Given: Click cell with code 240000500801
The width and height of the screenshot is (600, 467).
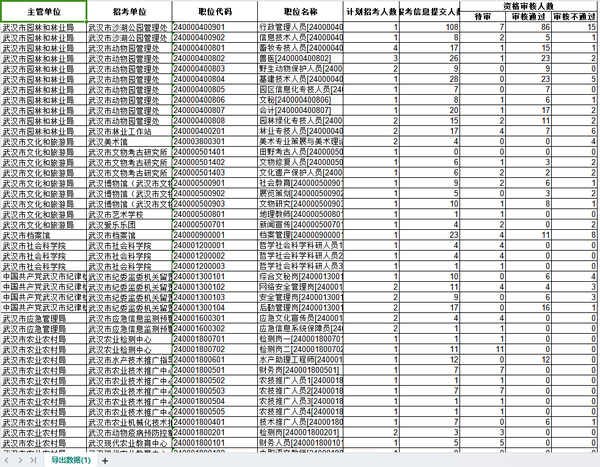Looking at the screenshot, I should [x=215, y=214].
